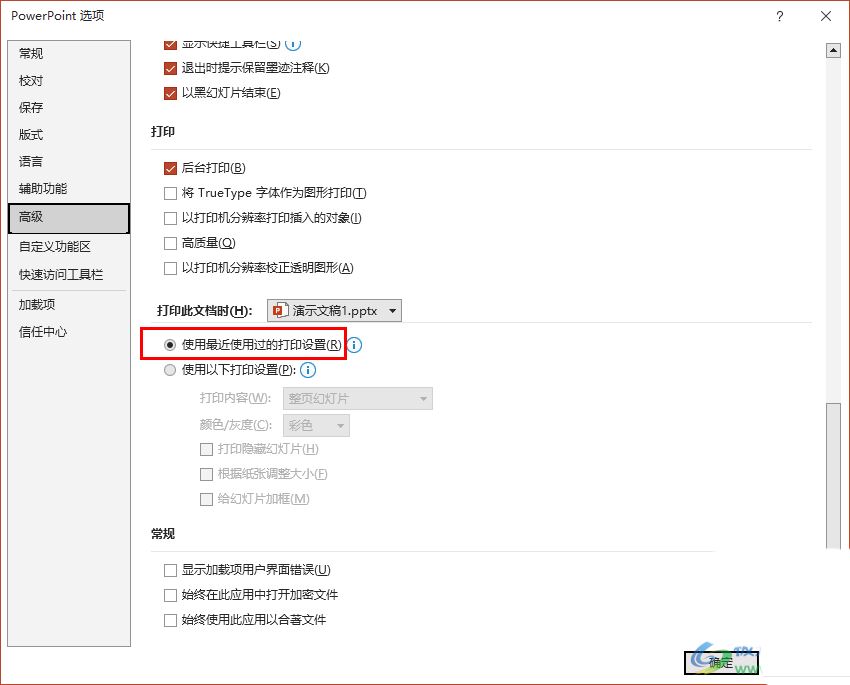This screenshot has width=850, height=685.
Task: Select 使用以下打印设置 radio button
Action: [x=170, y=370]
